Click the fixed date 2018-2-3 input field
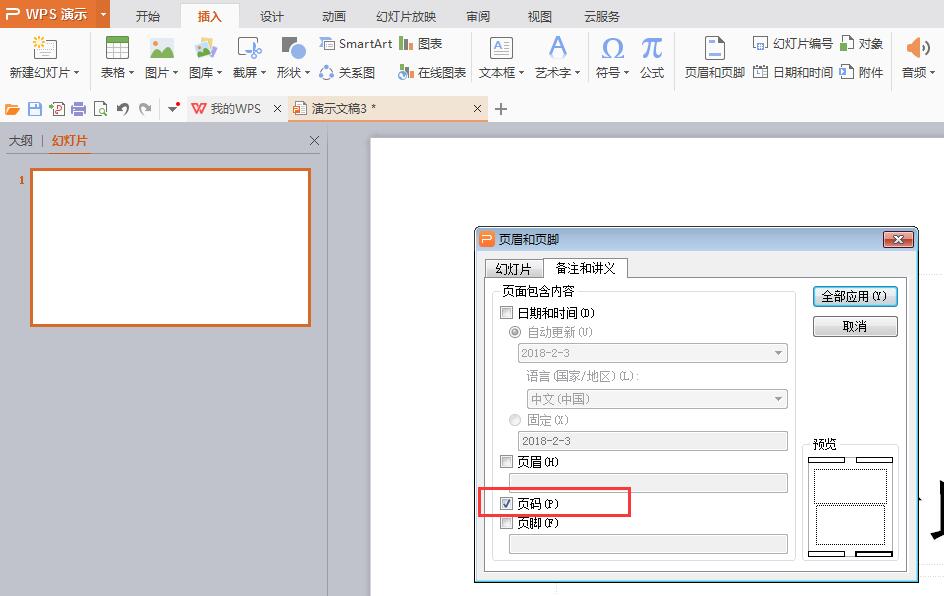Viewport: 944px width, 596px height. click(653, 441)
